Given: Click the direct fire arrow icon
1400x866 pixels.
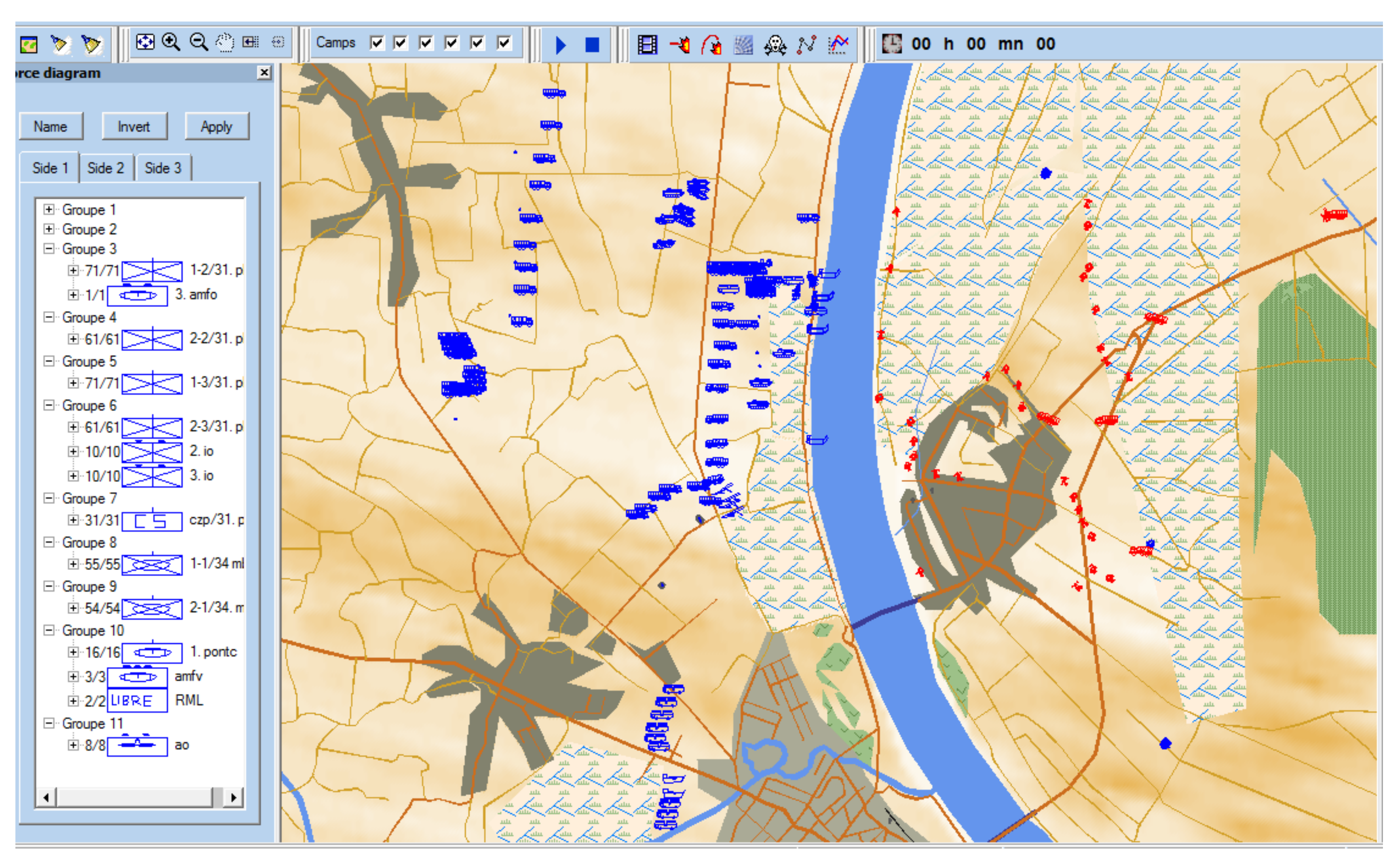Looking at the screenshot, I should point(680,44).
